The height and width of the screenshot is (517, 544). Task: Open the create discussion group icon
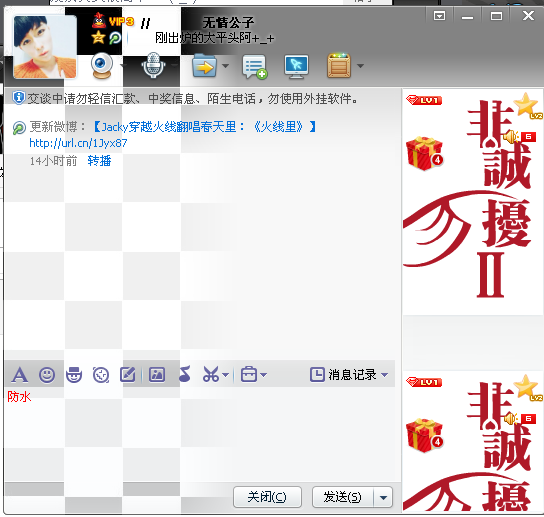(255, 66)
